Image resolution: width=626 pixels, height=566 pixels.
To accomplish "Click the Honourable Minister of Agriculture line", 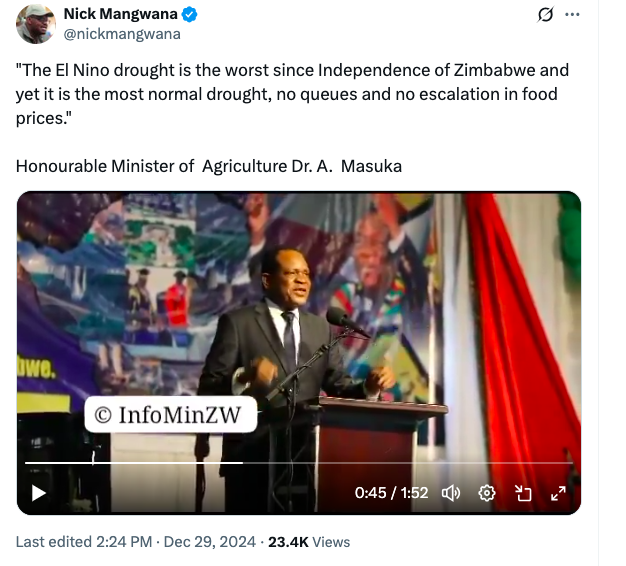I will click(x=208, y=166).
